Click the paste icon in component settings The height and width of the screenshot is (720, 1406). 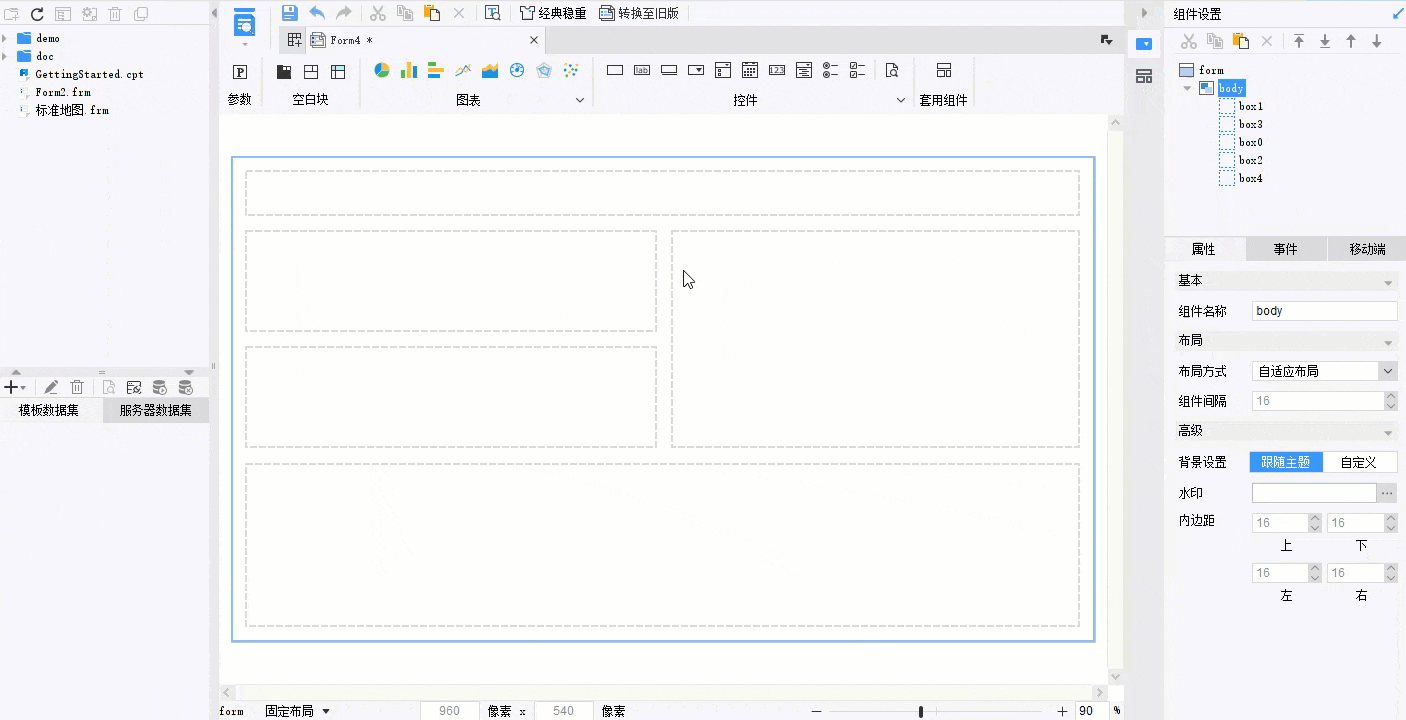pos(1241,41)
